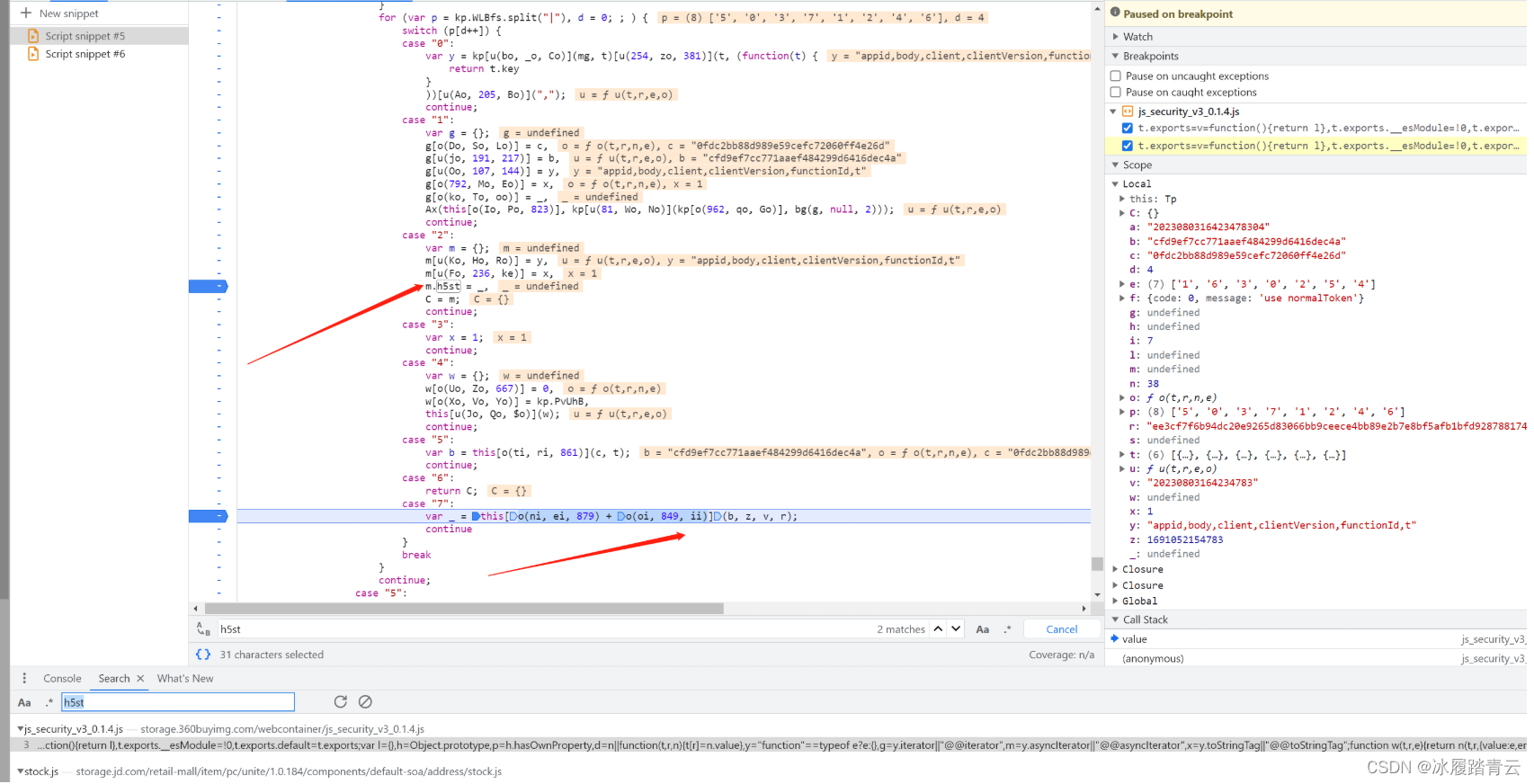The width and height of the screenshot is (1534, 784).
Task: Expand second Closure scope
Action: click(1115, 586)
